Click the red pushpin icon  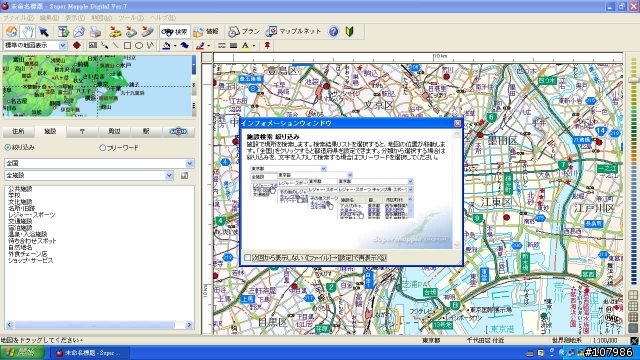[267, 45]
